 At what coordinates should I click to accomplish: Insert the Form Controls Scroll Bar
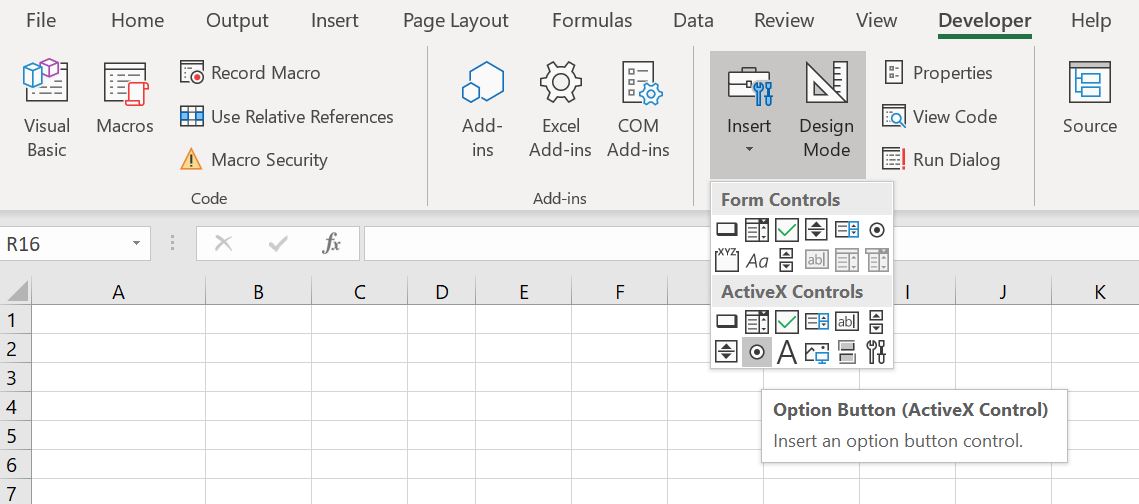click(787, 259)
